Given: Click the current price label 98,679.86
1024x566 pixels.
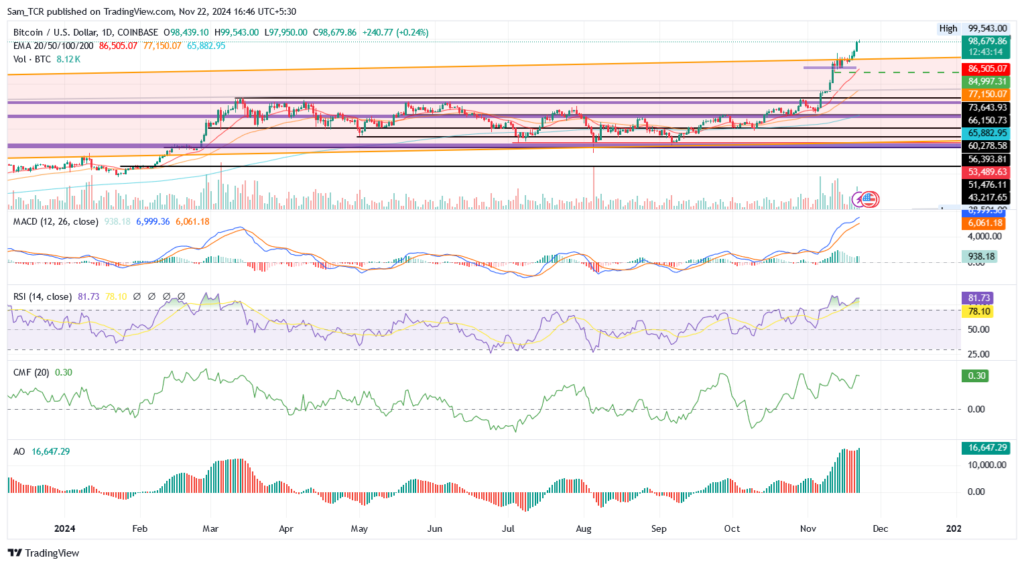Looking at the screenshot, I should [987, 41].
